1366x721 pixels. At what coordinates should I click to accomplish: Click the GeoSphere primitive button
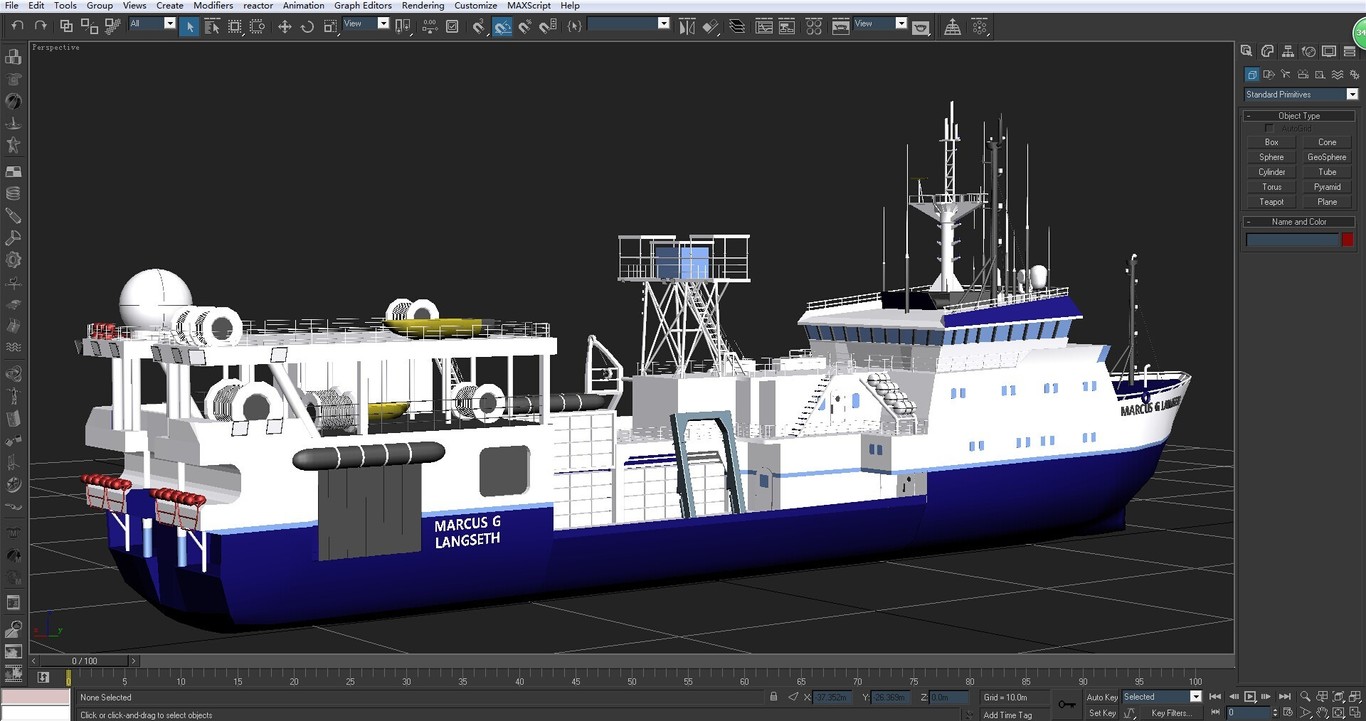pos(1327,157)
